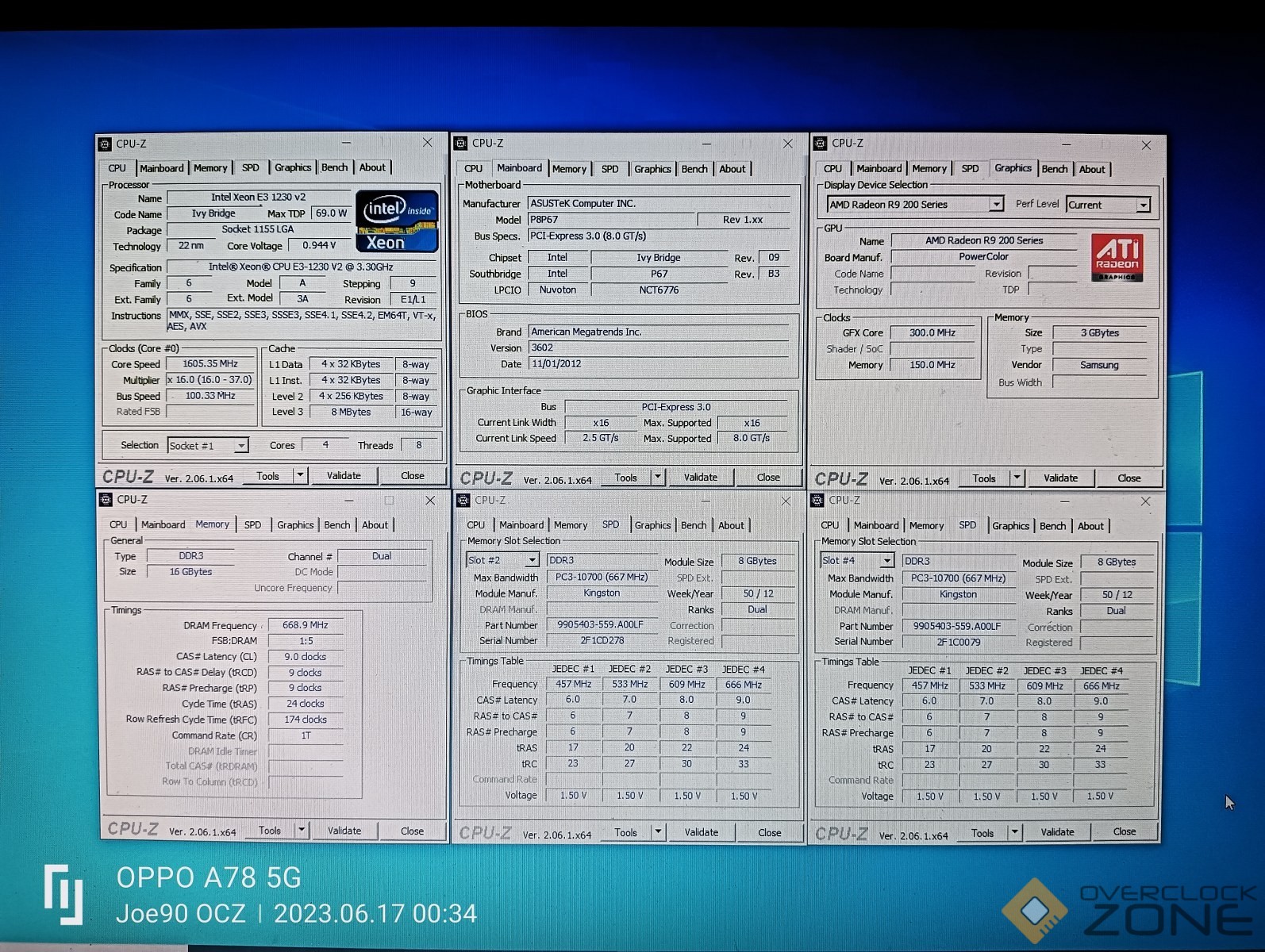Open the Graphics tab in the memory Timings window
This screenshot has width=1265, height=952.
(x=295, y=525)
